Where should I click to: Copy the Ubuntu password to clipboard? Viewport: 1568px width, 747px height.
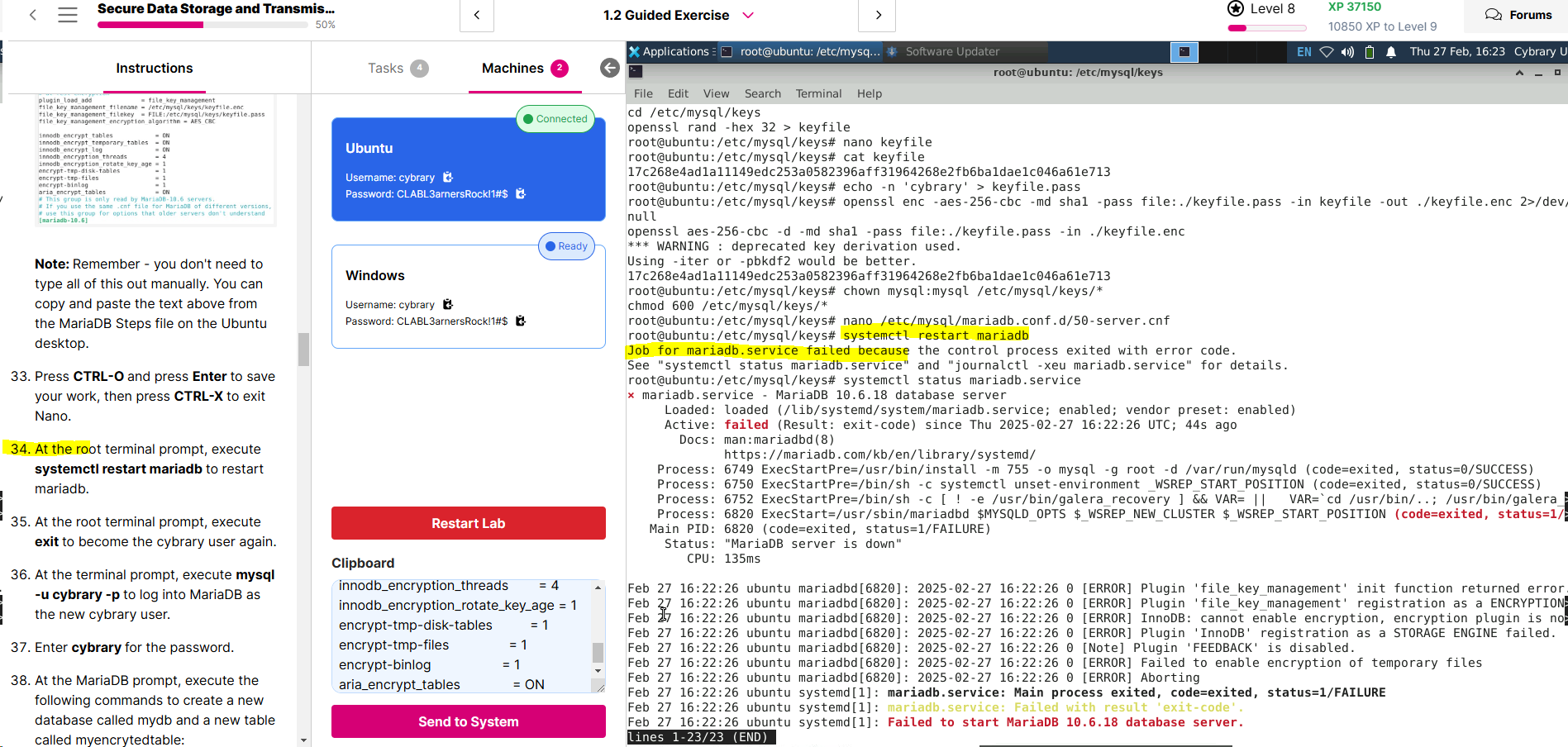(x=521, y=194)
